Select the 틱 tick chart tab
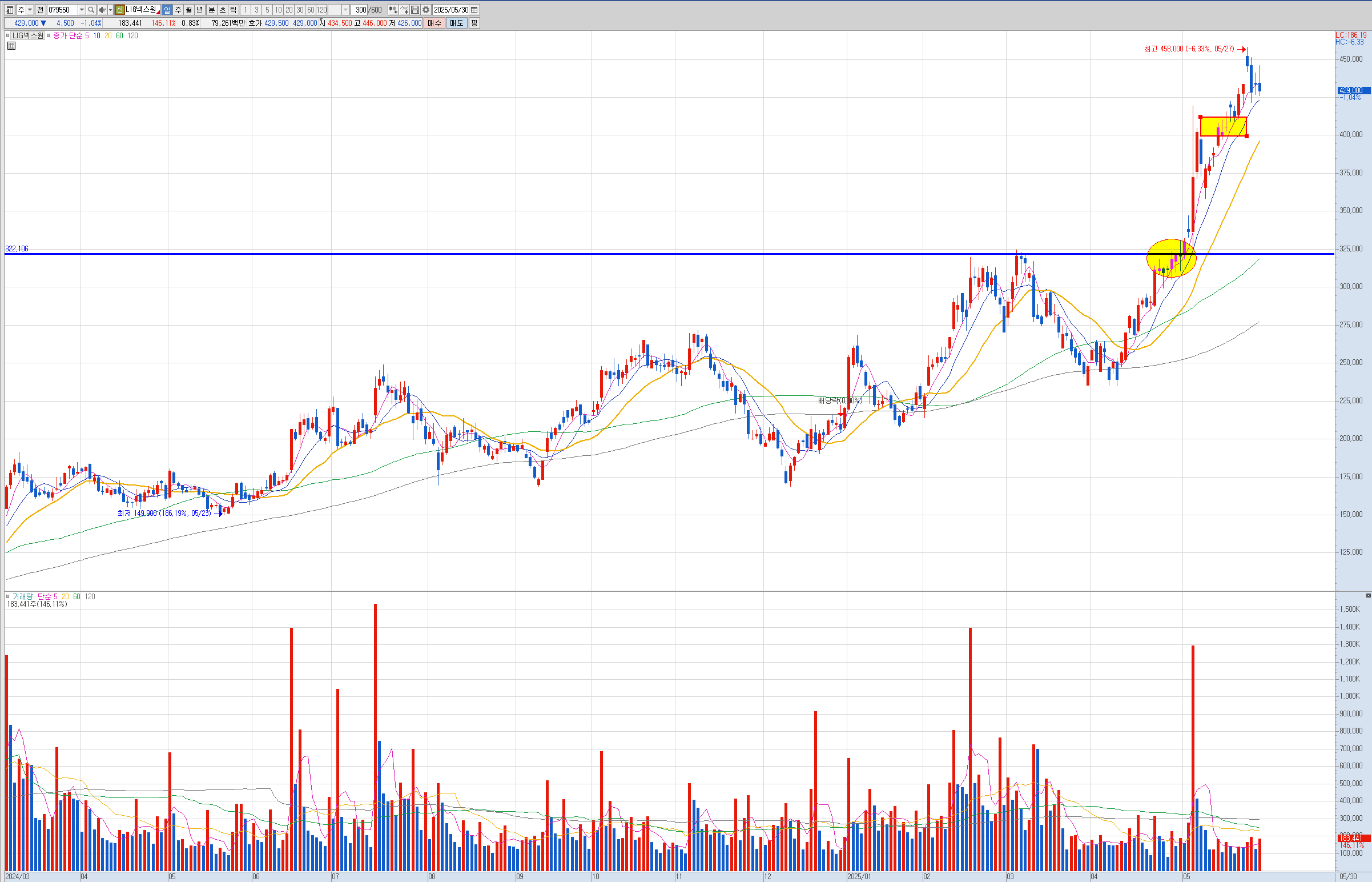1372x882 pixels. 234,10
